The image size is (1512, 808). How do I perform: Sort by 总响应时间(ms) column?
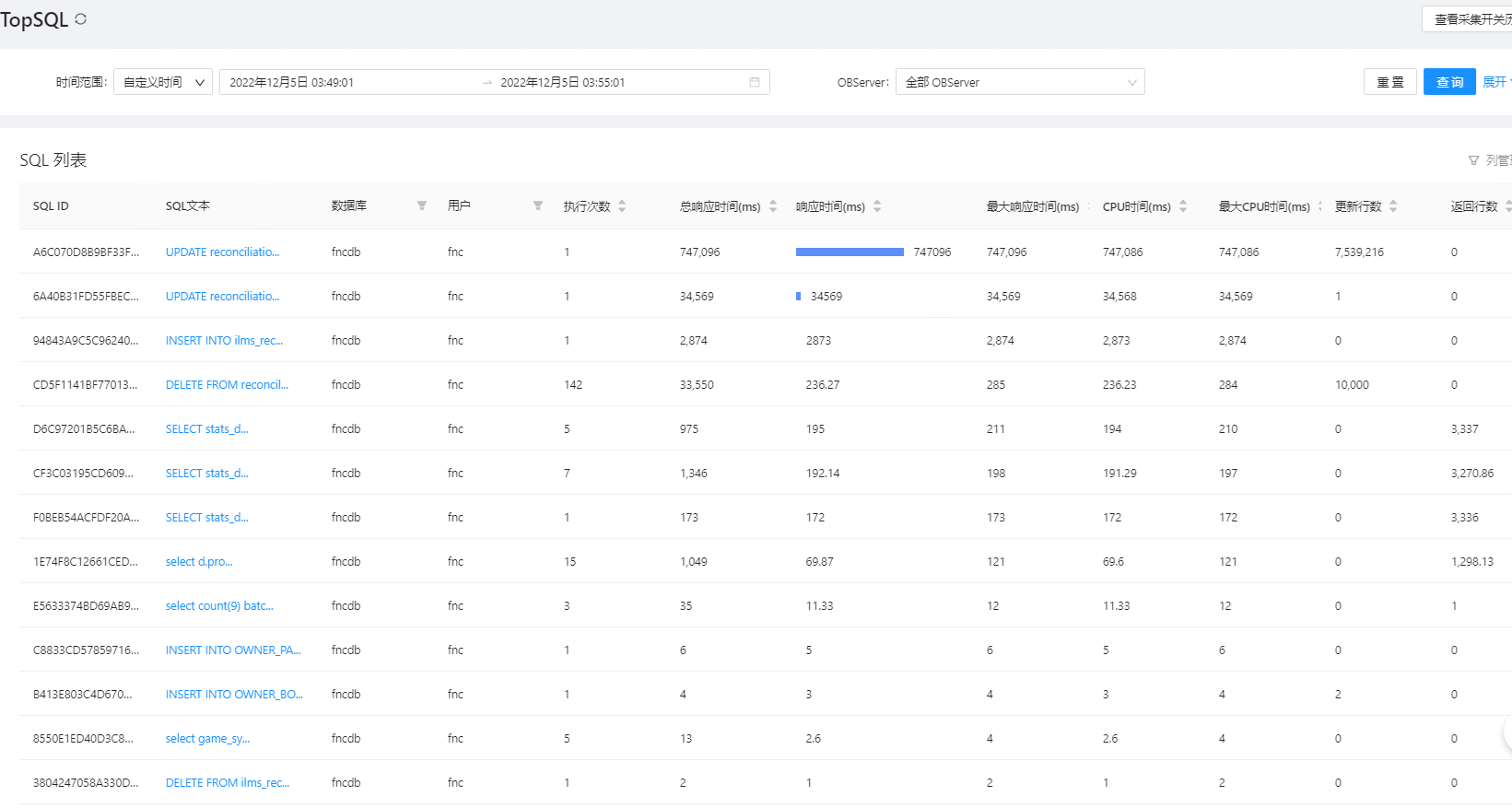pos(773,206)
